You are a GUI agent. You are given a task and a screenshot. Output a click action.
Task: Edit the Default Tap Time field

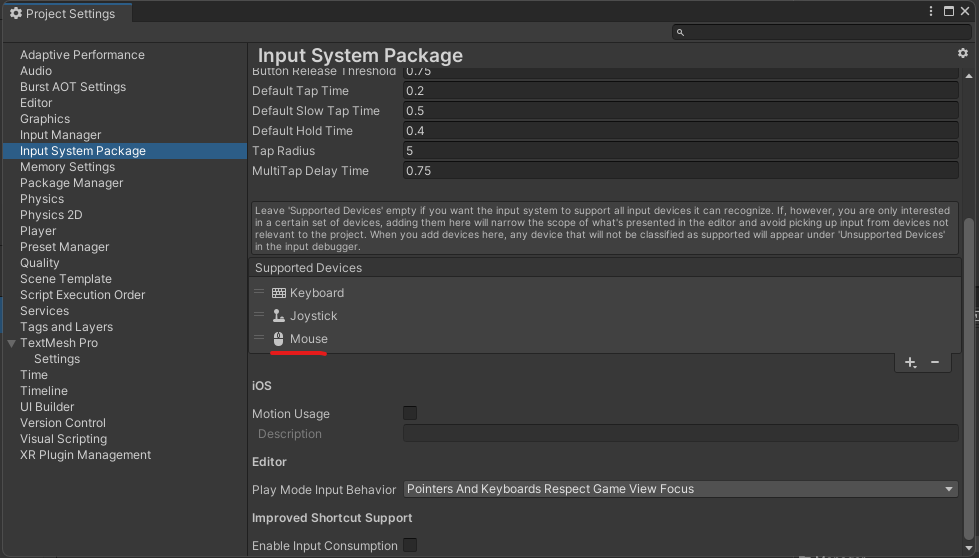(x=681, y=91)
